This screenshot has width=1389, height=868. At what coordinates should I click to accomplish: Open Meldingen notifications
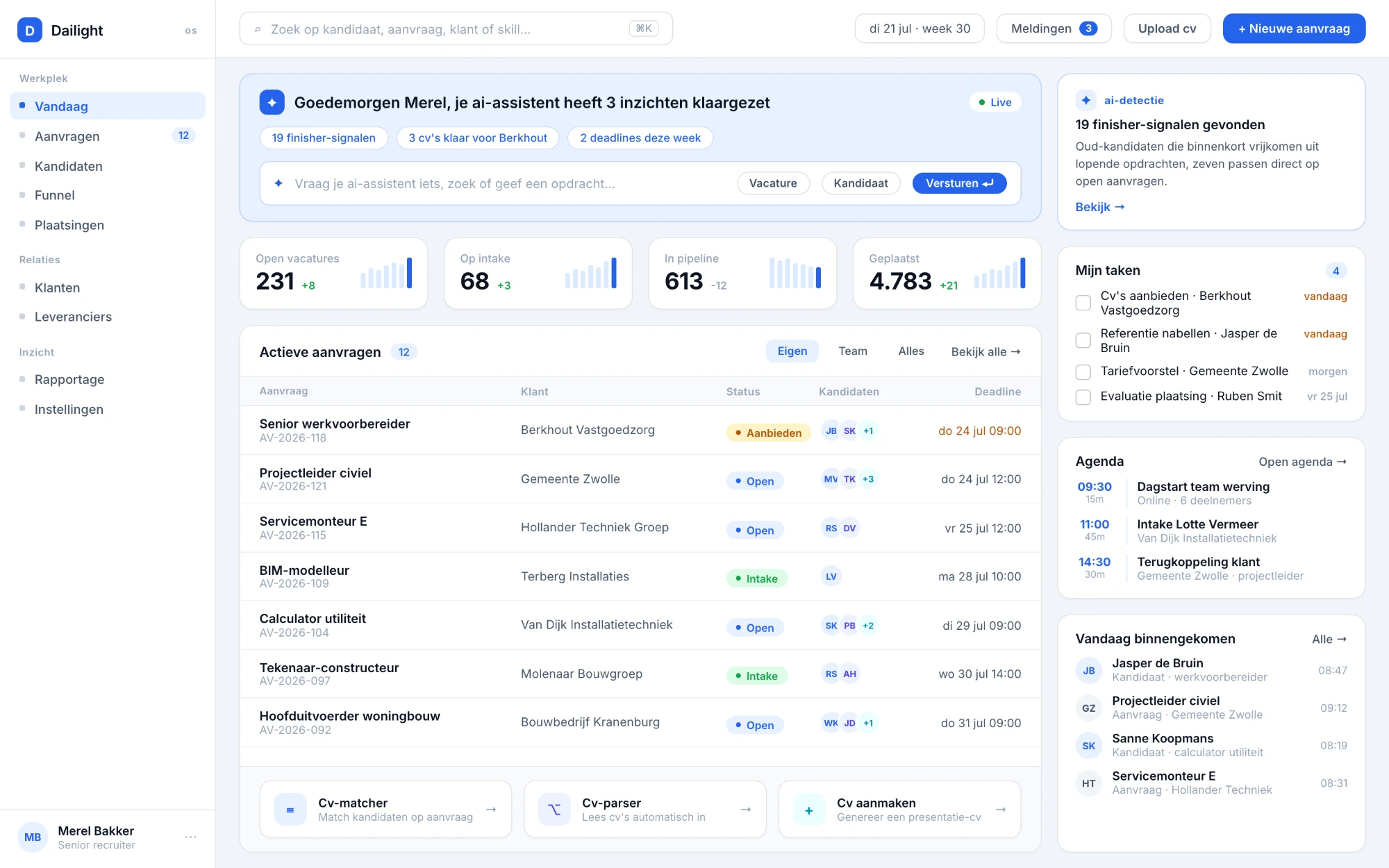[x=1054, y=28]
